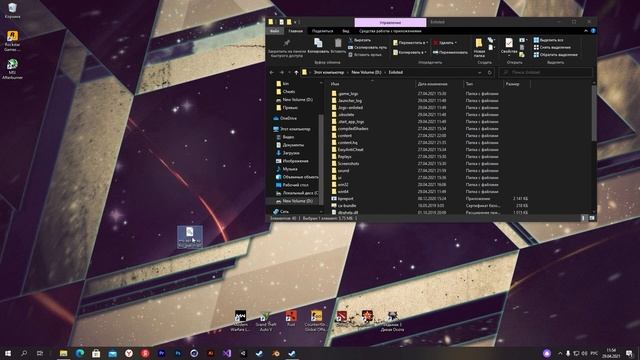The height and width of the screenshot is (360, 640).
Task: Open the Application Tools tab
Action: tap(390, 31)
